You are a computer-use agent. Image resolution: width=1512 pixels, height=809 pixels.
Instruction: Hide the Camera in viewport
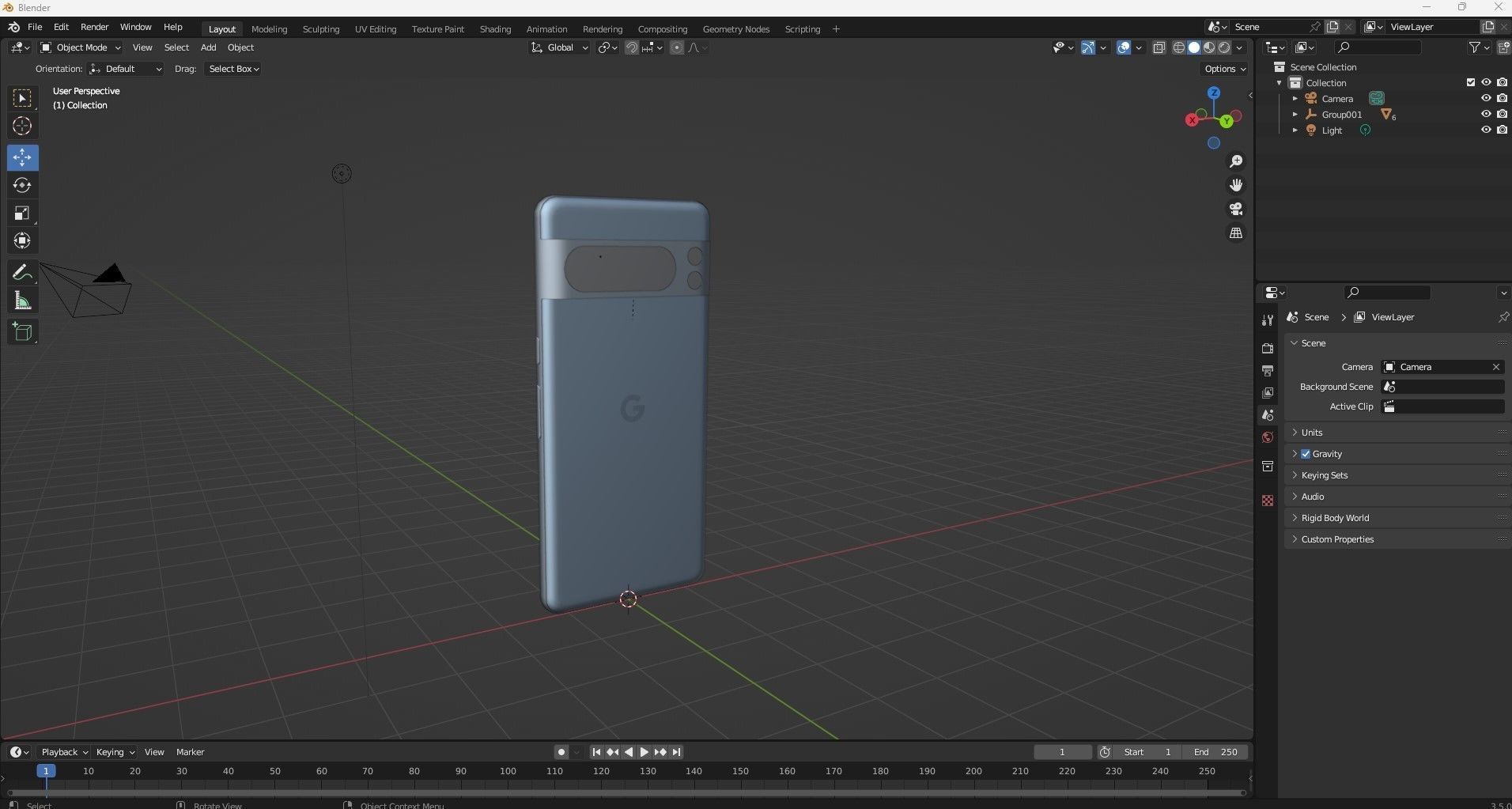coord(1486,98)
